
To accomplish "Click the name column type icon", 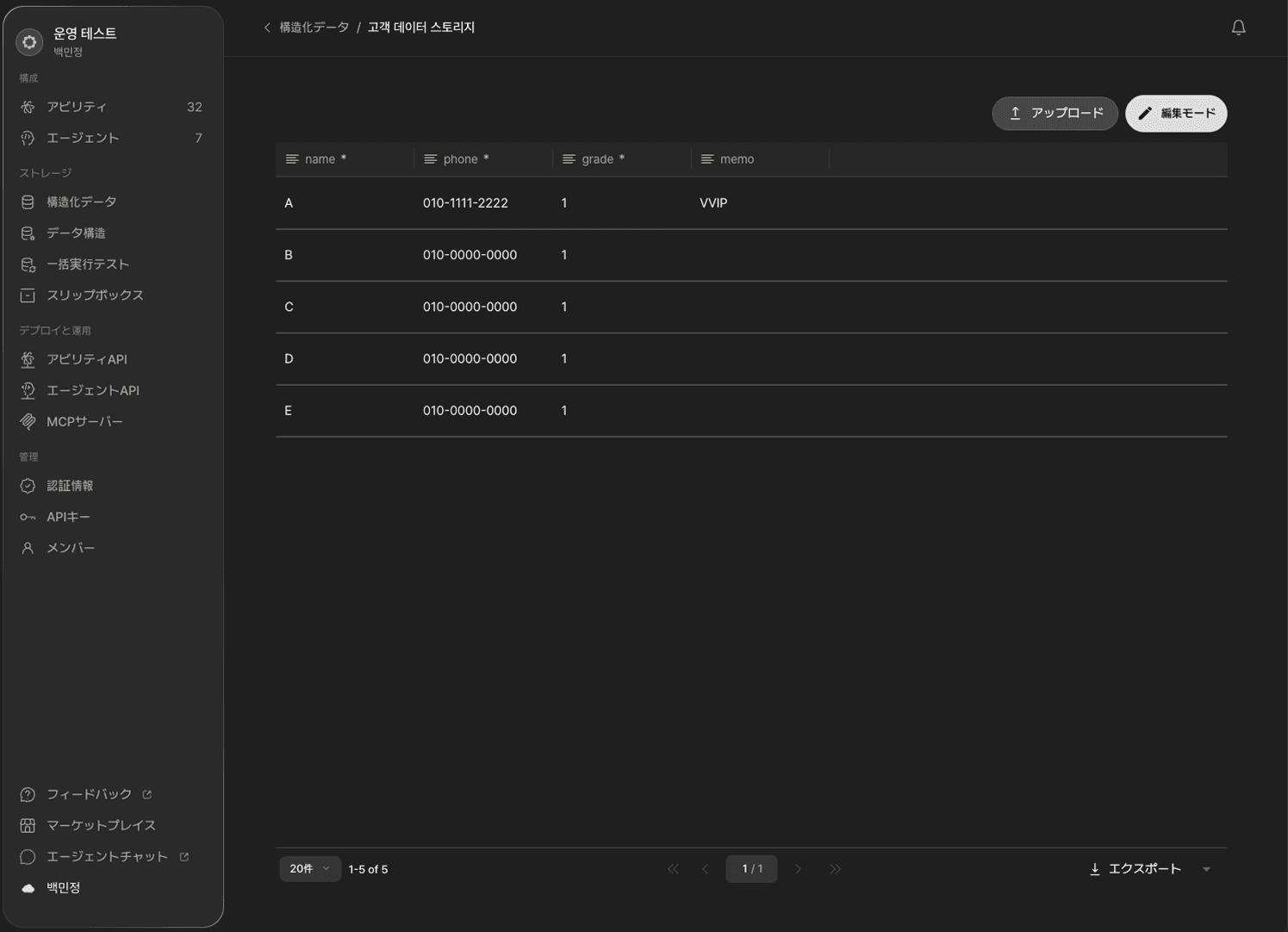I will tap(292, 159).
